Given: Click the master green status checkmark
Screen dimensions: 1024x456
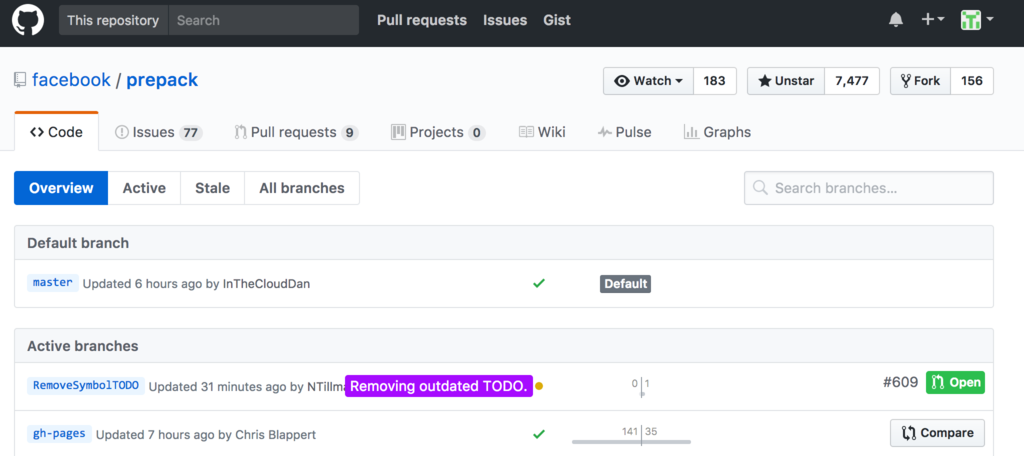Looking at the screenshot, I should [x=539, y=284].
